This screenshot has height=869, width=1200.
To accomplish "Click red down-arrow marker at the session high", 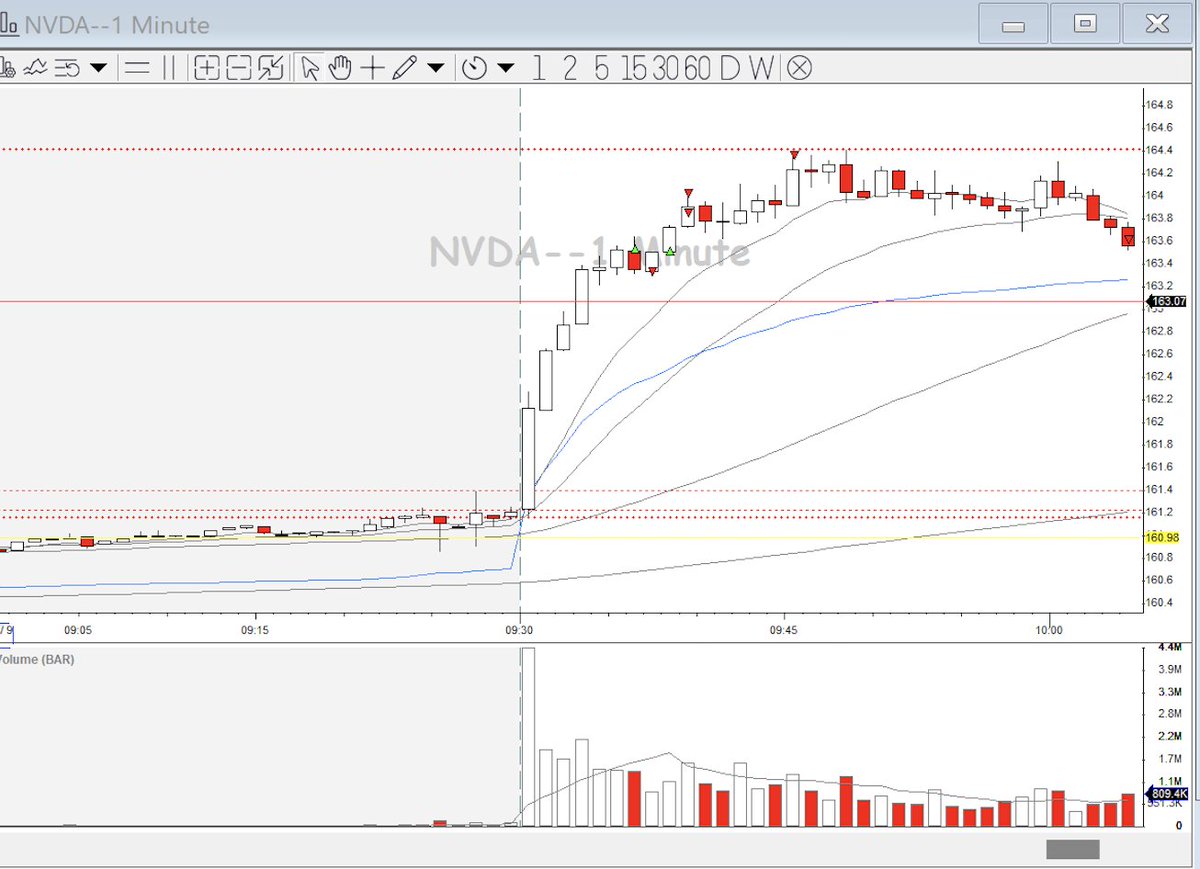I will [x=793, y=155].
